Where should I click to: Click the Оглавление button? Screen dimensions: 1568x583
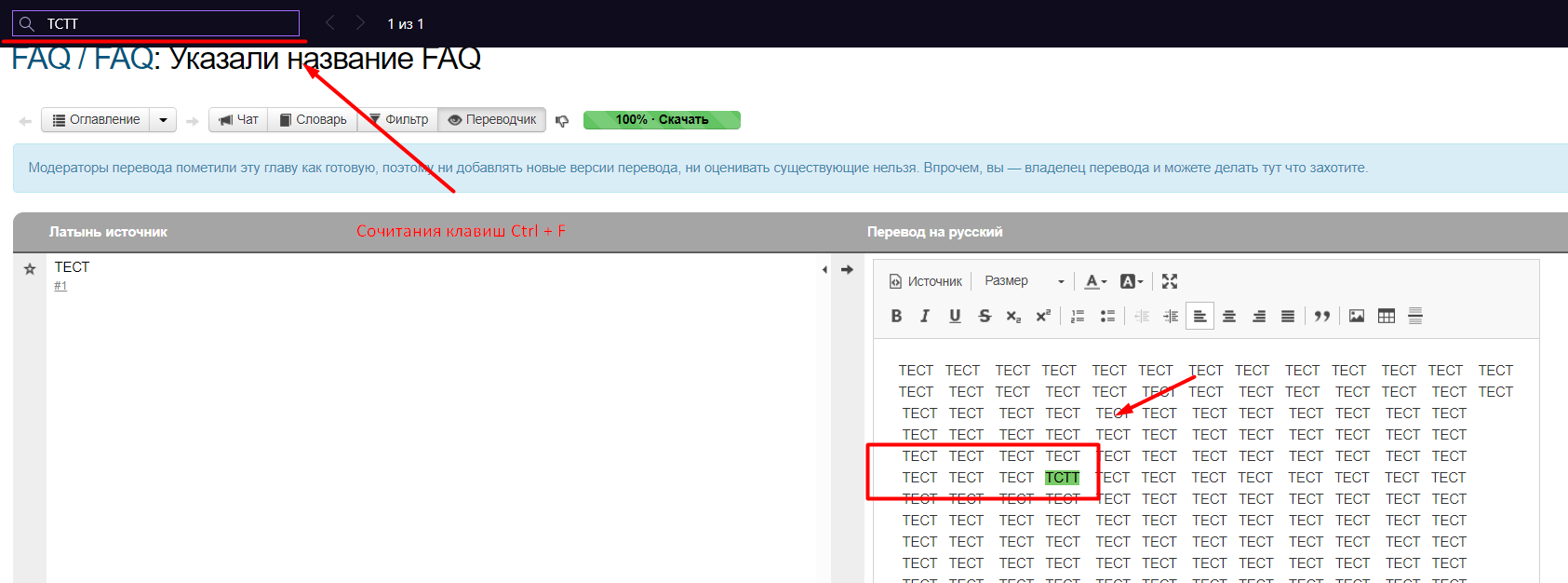click(96, 120)
